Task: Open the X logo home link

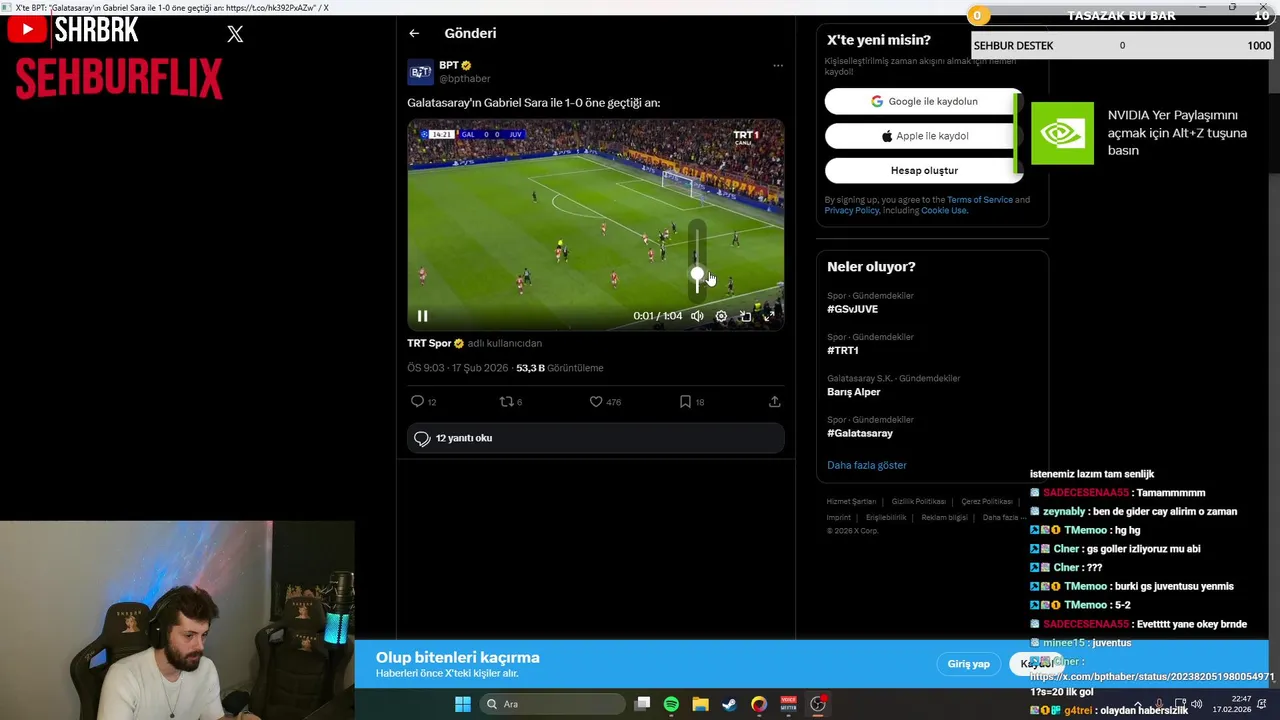Action: click(x=235, y=34)
